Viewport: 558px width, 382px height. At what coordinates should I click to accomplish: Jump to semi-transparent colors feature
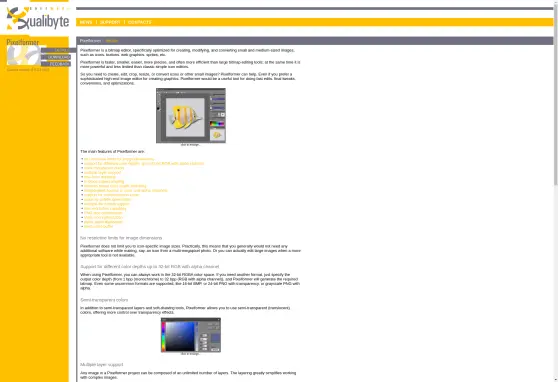tap(104, 168)
